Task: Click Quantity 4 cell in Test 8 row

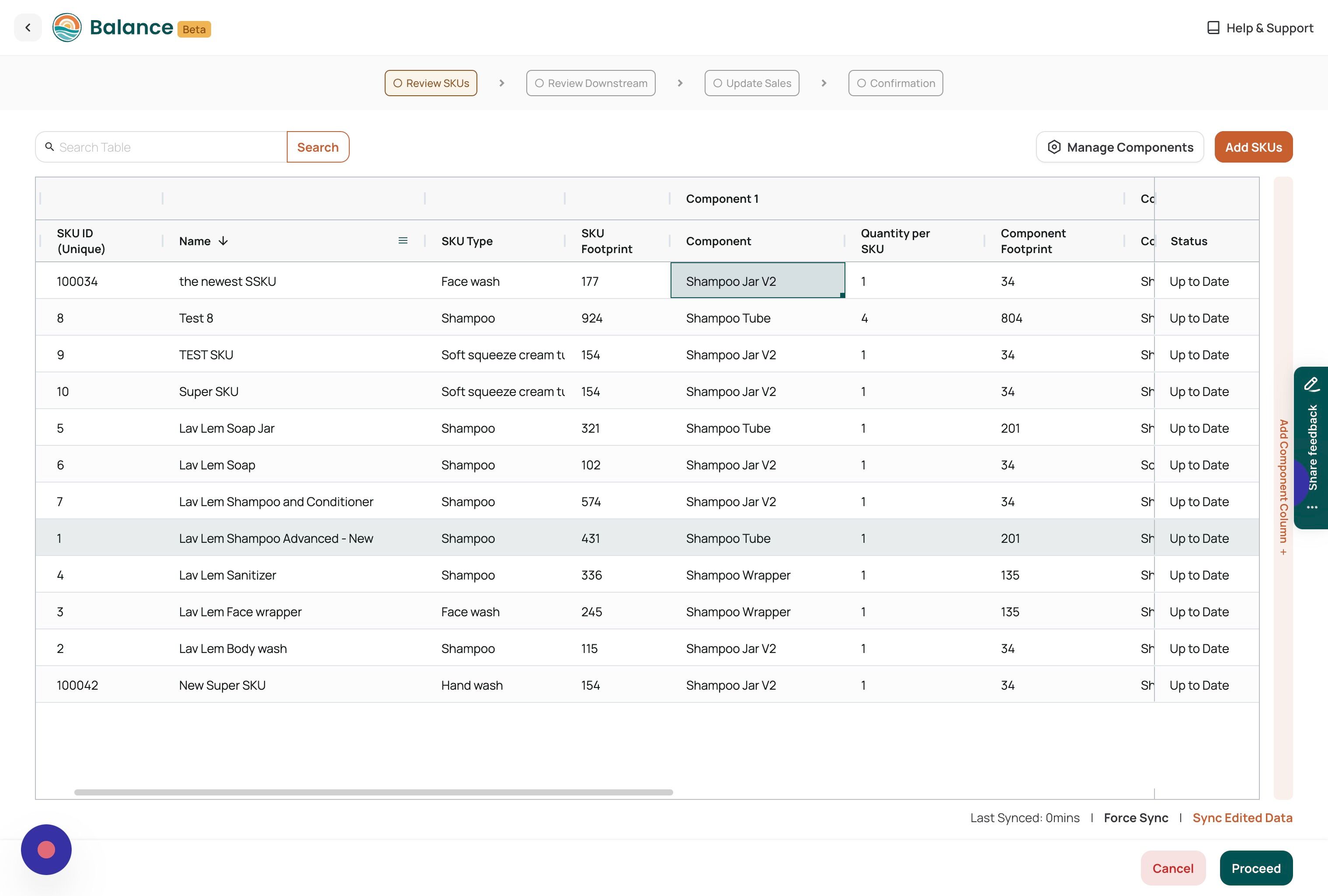Action: coord(914,317)
